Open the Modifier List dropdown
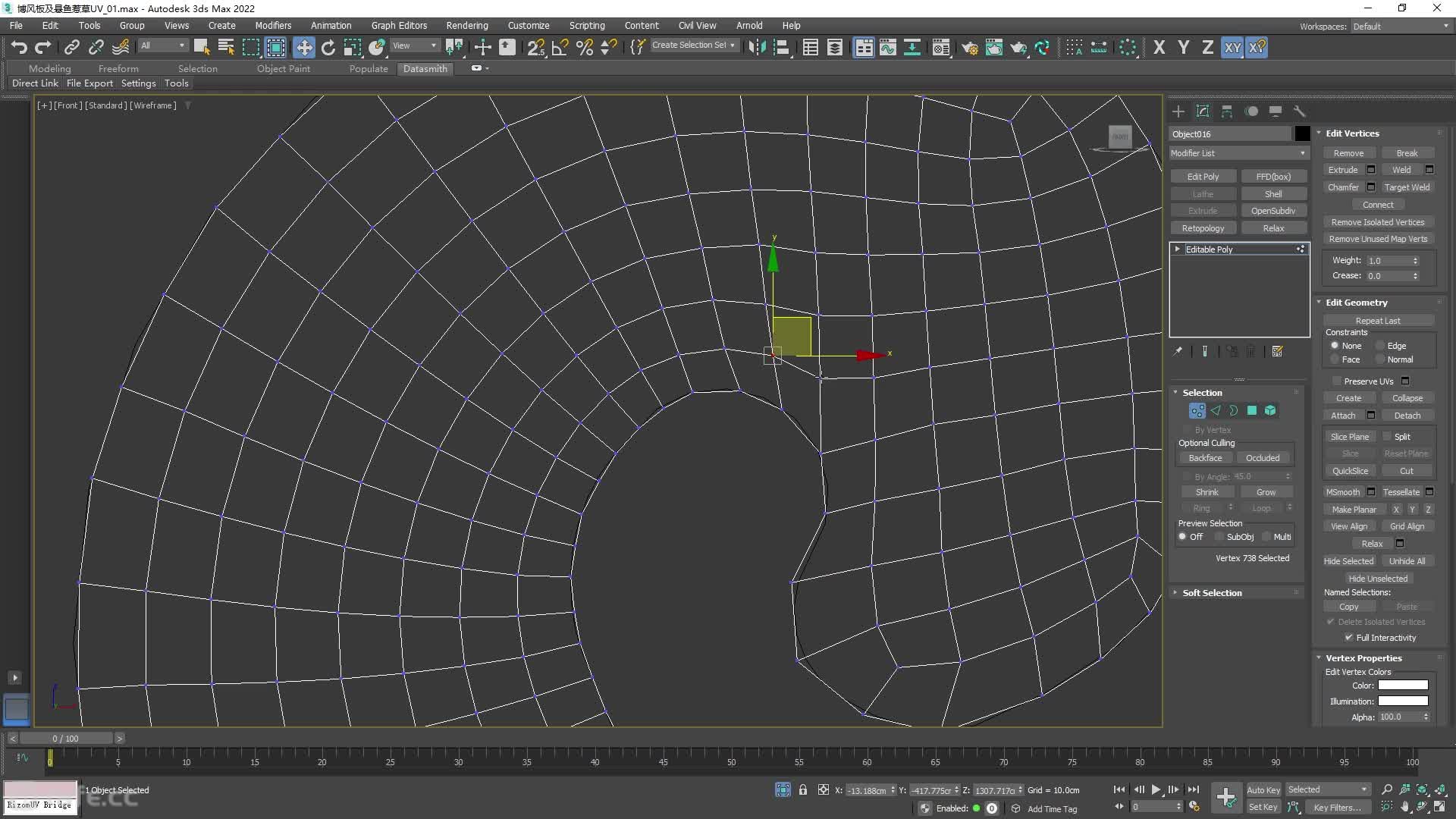This screenshot has width=1456, height=819. [x=1238, y=153]
